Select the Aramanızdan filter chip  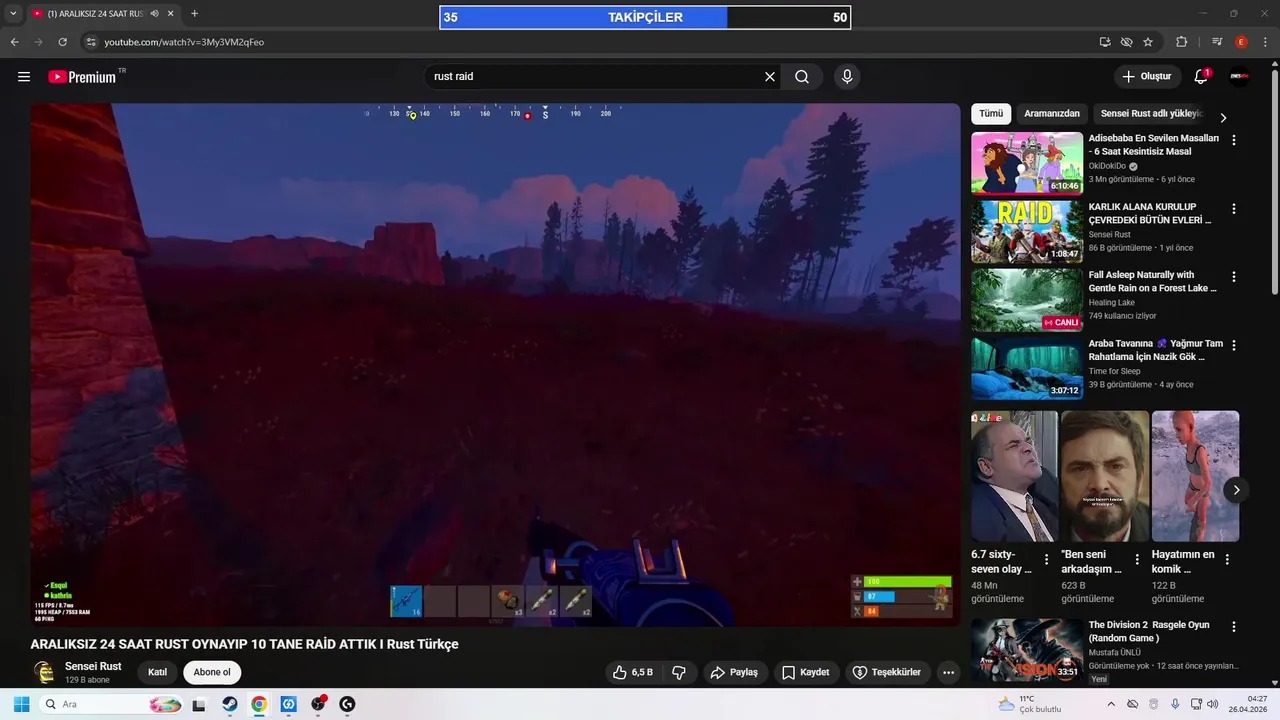point(1052,114)
